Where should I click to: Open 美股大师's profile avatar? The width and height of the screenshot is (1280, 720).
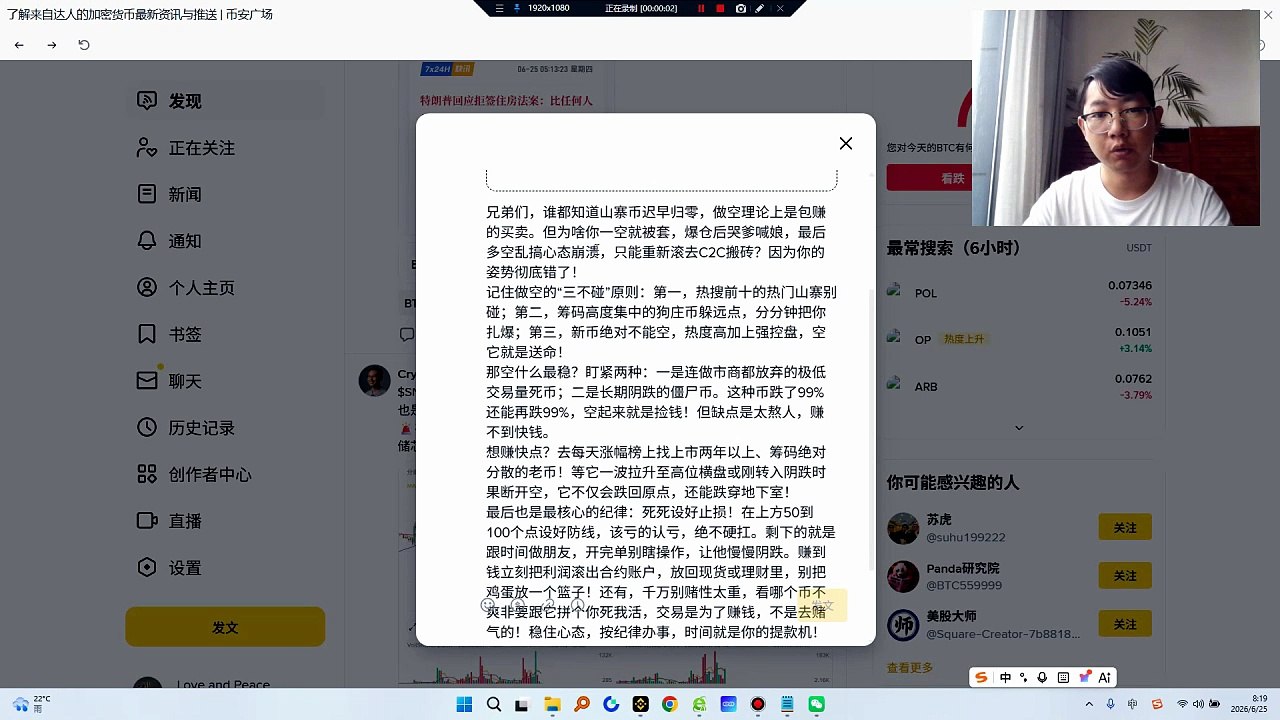click(903, 625)
